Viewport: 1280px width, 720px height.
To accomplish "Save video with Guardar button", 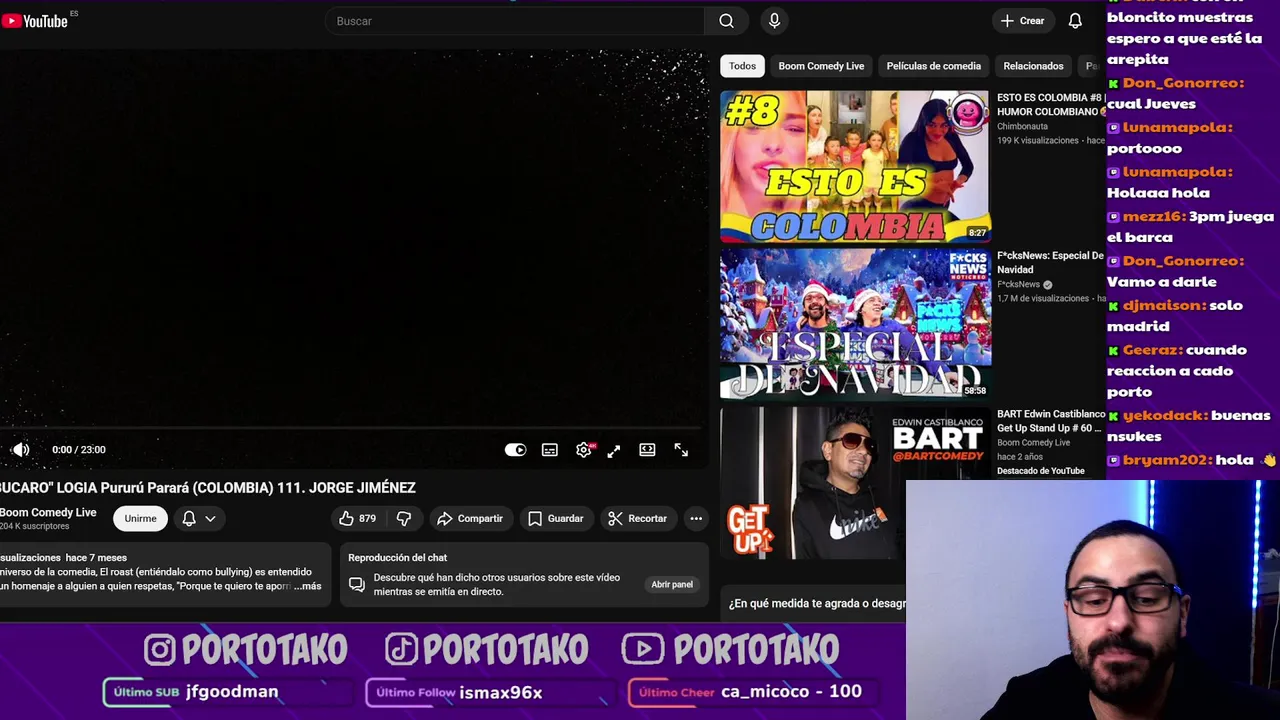I will 556,518.
